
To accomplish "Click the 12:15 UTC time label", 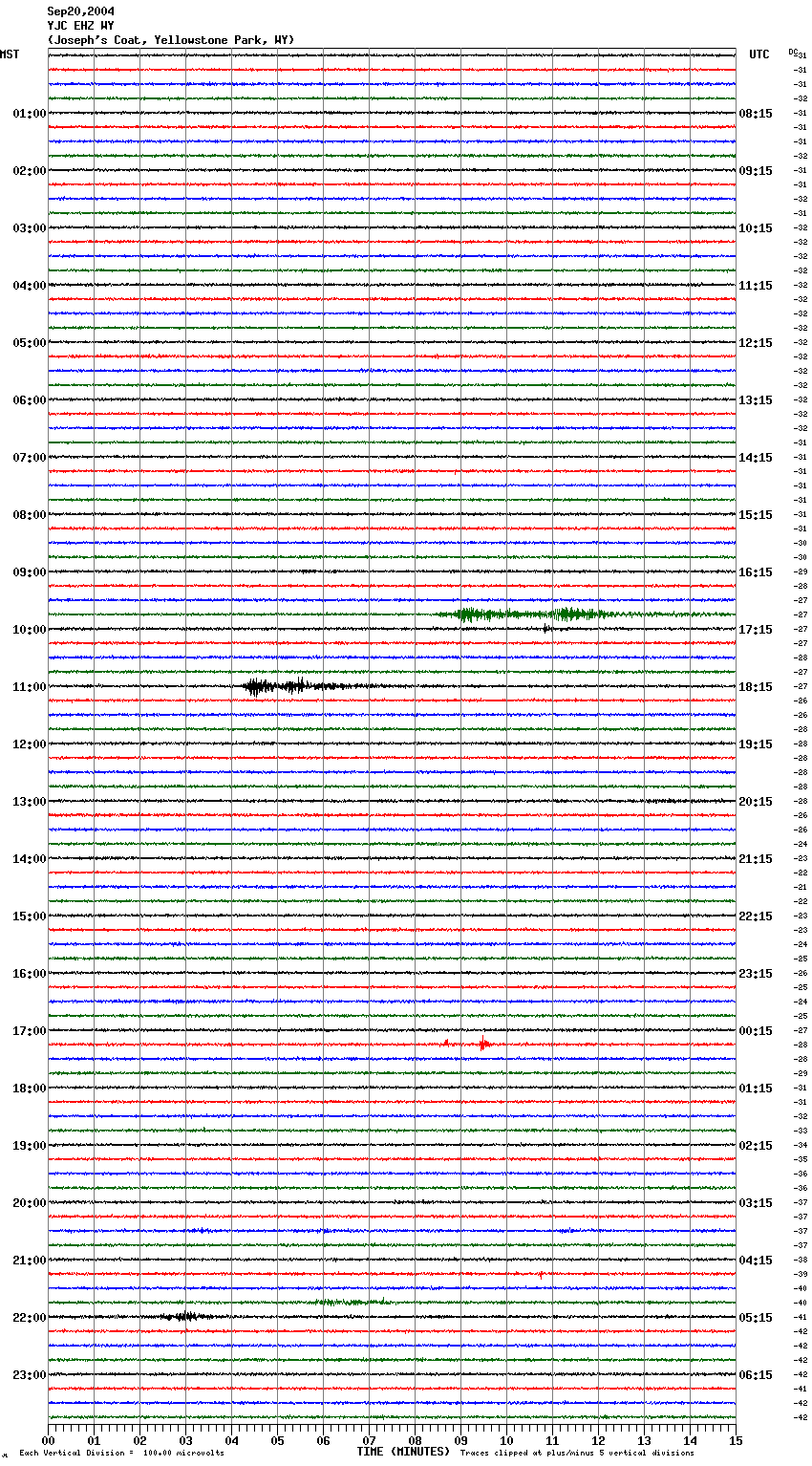I will click(x=756, y=343).
